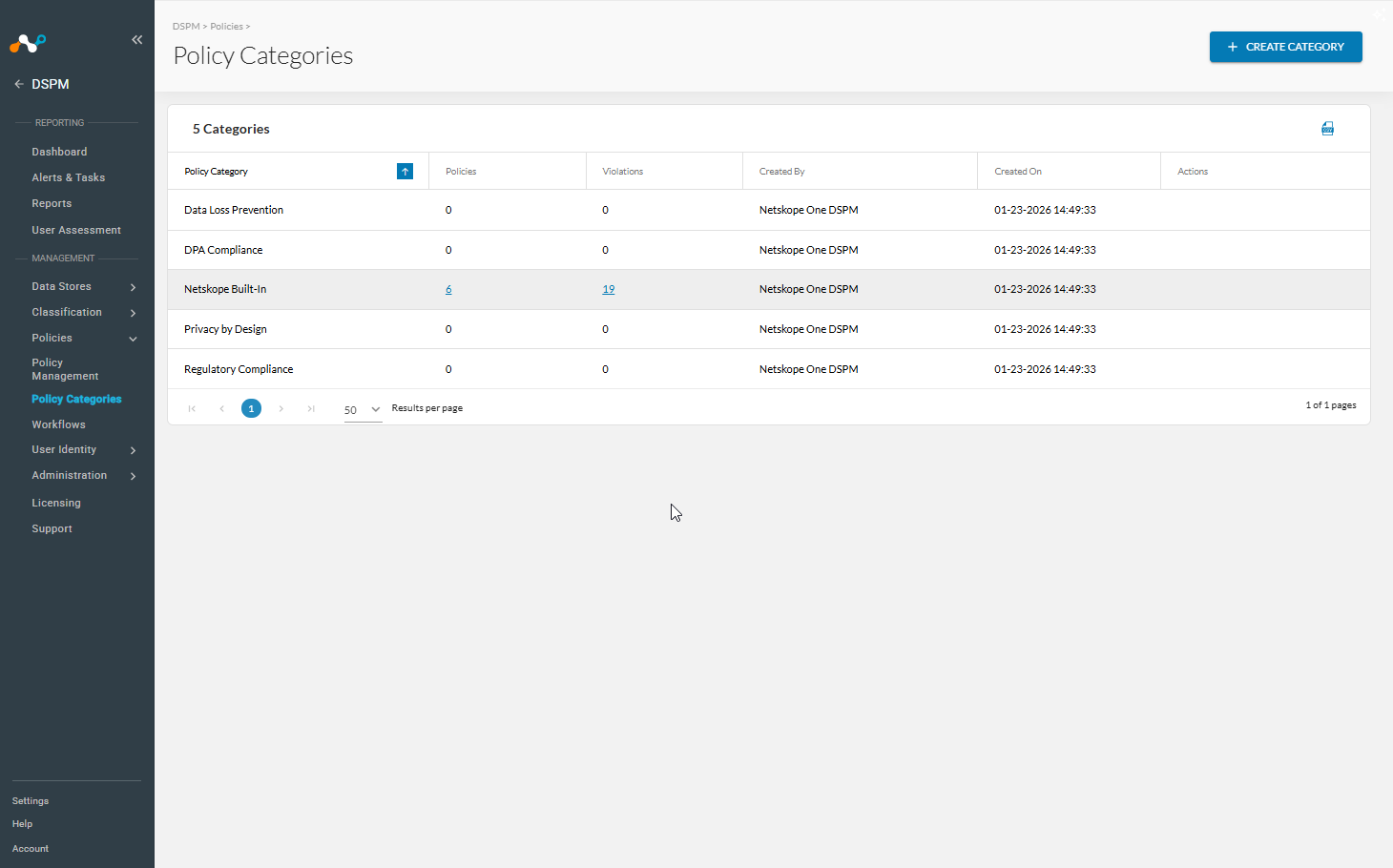Image resolution: width=1393 pixels, height=868 pixels.
Task: Select Policy Categories in sidebar
Action: click(76, 399)
